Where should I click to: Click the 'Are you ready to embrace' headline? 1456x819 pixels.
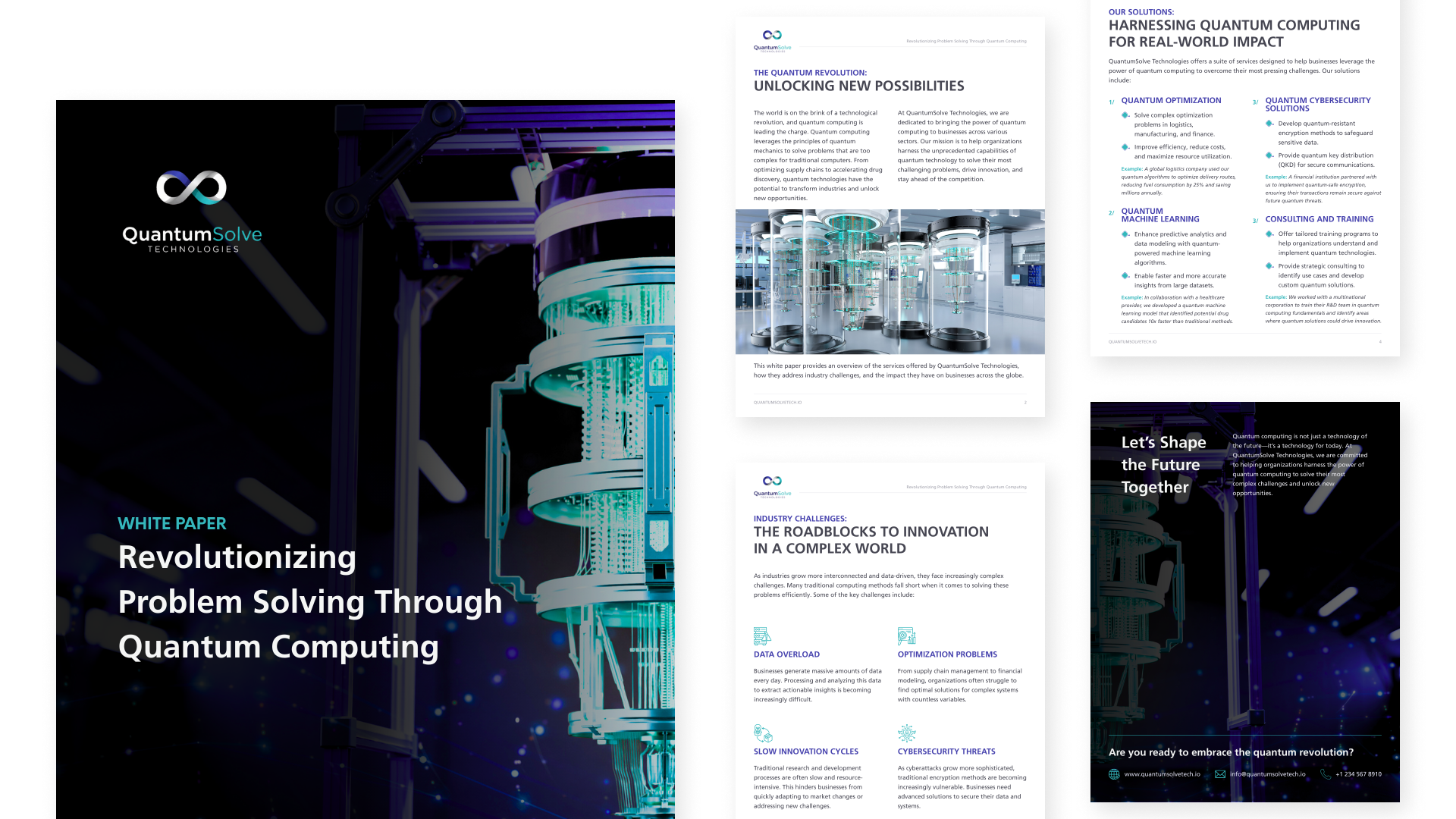tap(1230, 752)
